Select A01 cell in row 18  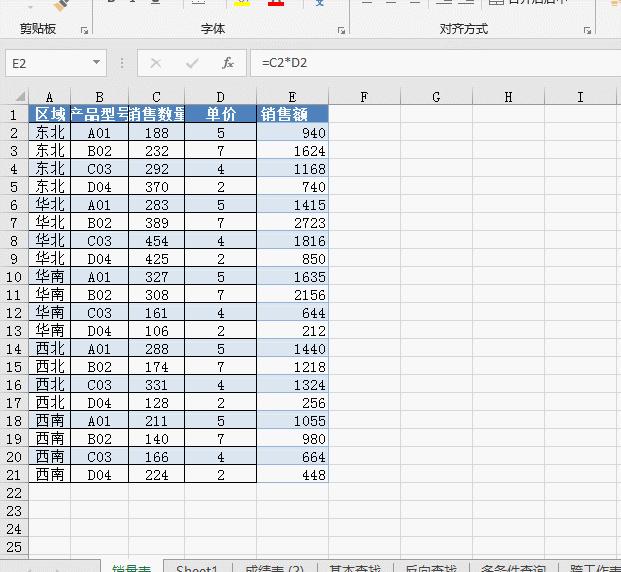coord(99,421)
